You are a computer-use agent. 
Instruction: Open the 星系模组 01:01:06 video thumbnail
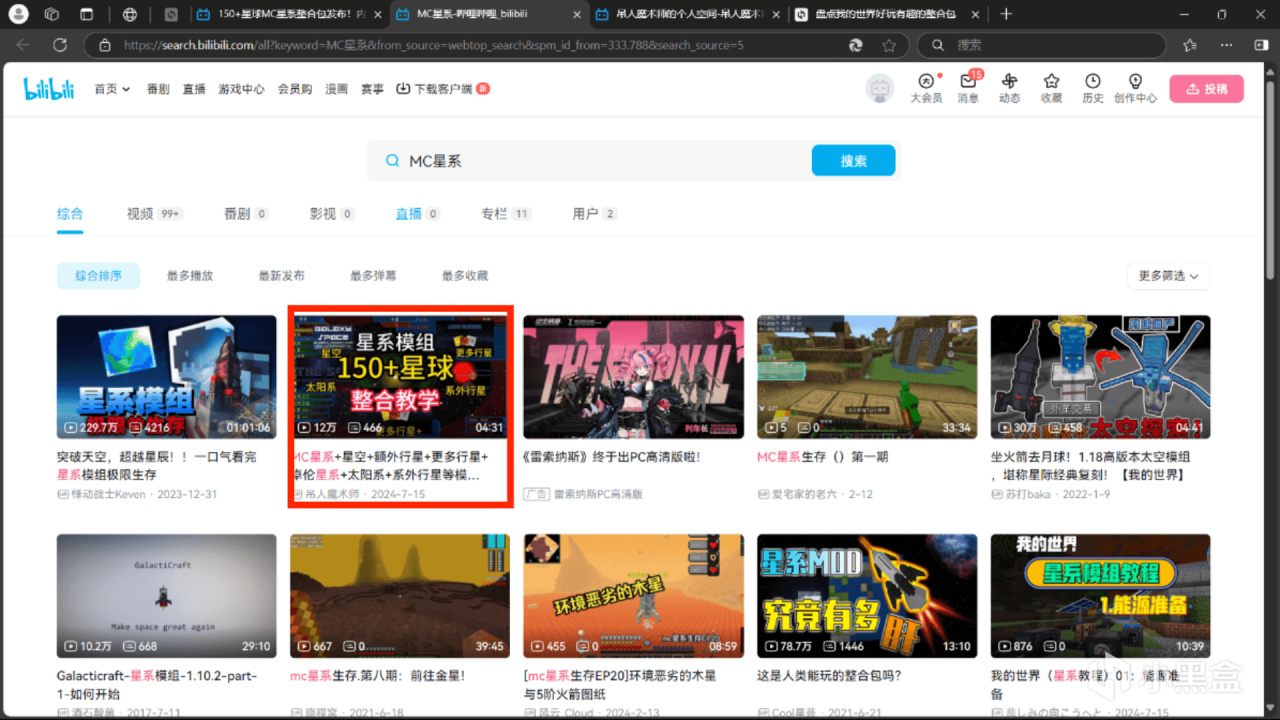166,378
